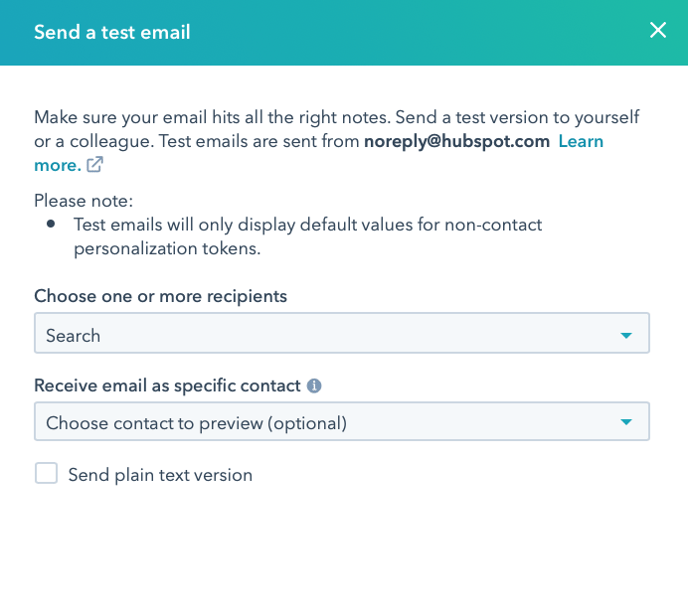Open the Choose contact to preview selector

point(342,421)
